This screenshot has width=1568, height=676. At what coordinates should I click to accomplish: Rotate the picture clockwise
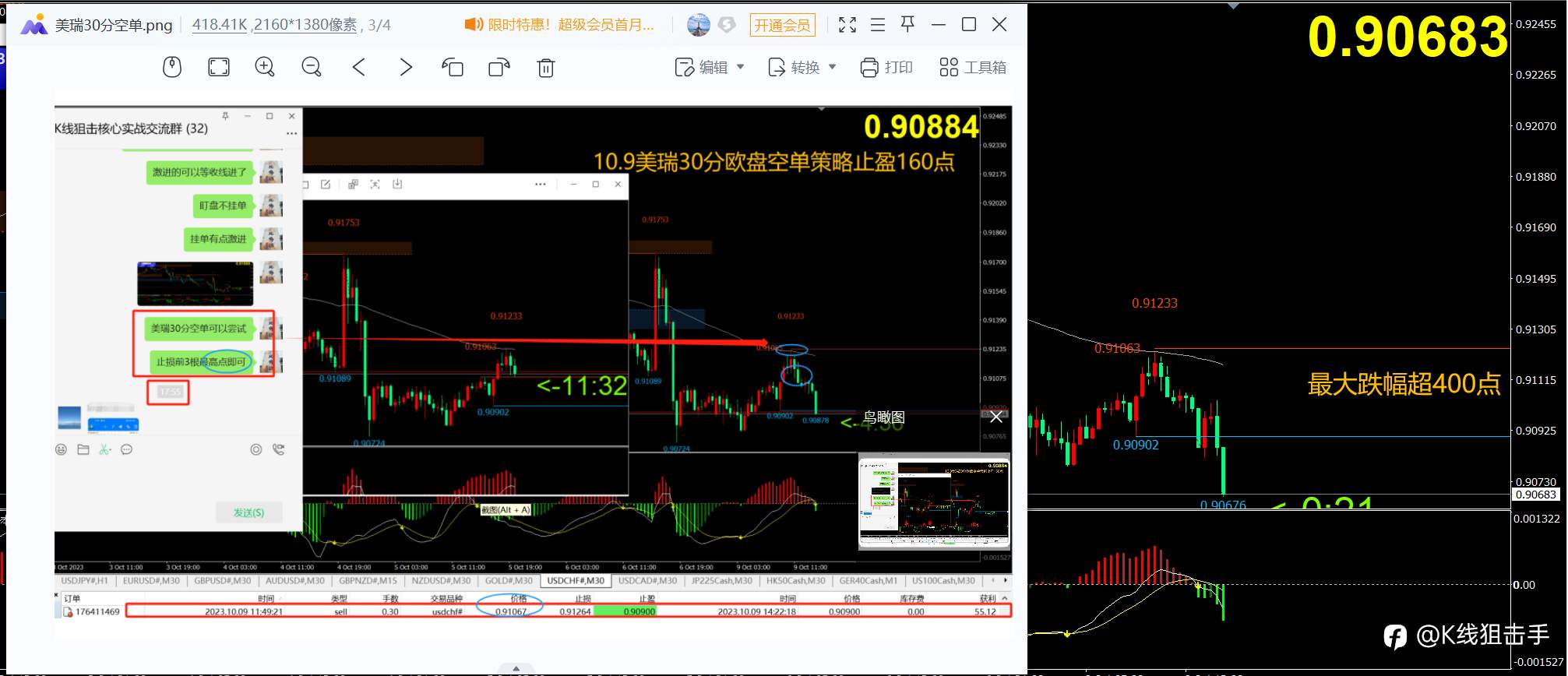[499, 68]
